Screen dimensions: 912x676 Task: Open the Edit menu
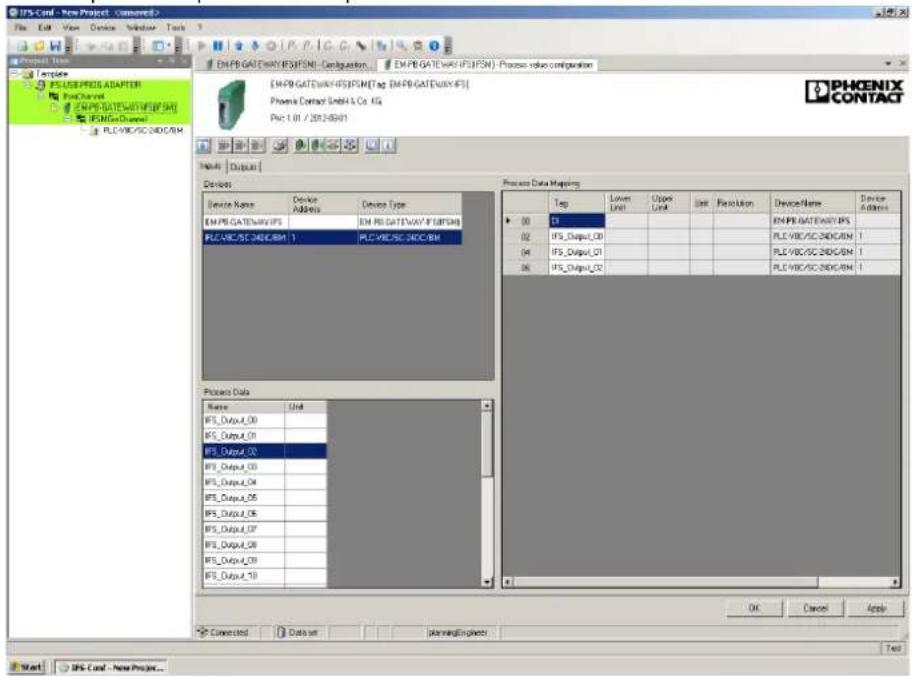(45, 27)
